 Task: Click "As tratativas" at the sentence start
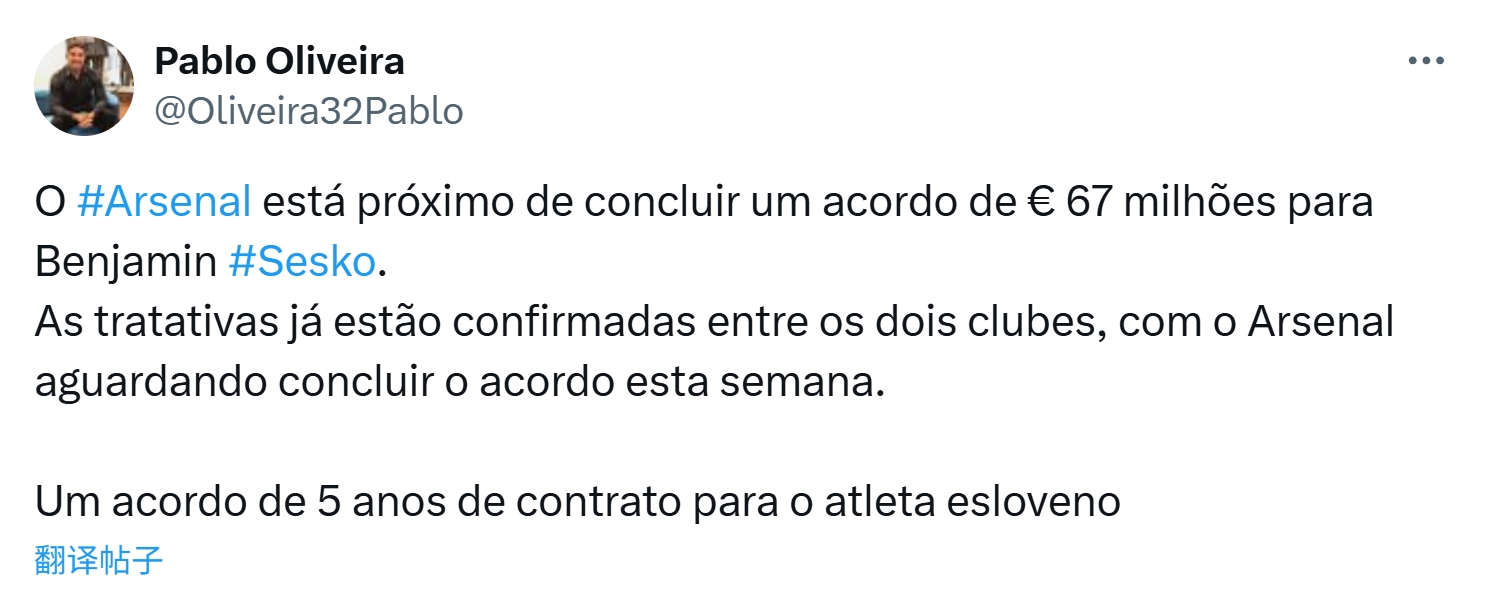click(x=132, y=323)
